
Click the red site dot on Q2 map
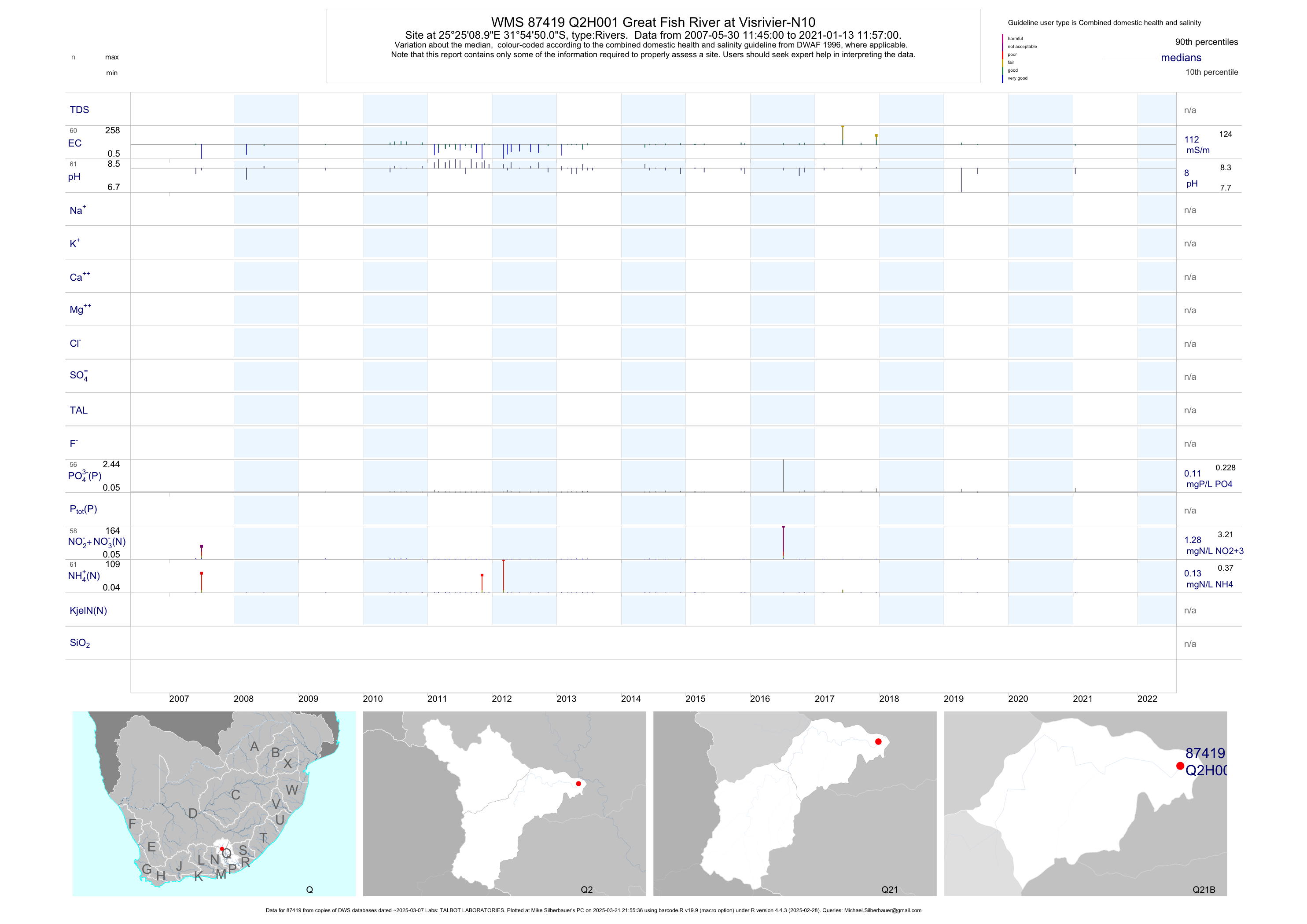[x=578, y=784]
